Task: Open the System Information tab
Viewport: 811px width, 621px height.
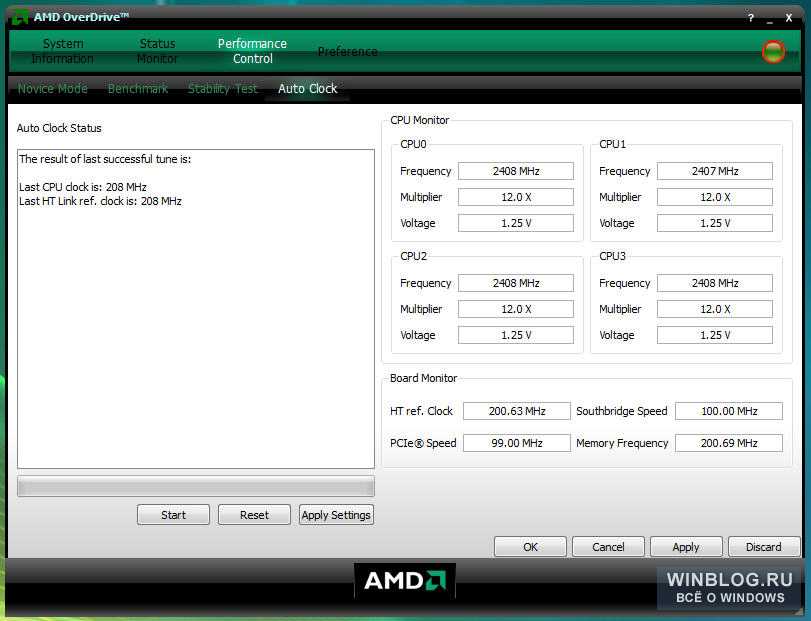Action: (x=63, y=51)
